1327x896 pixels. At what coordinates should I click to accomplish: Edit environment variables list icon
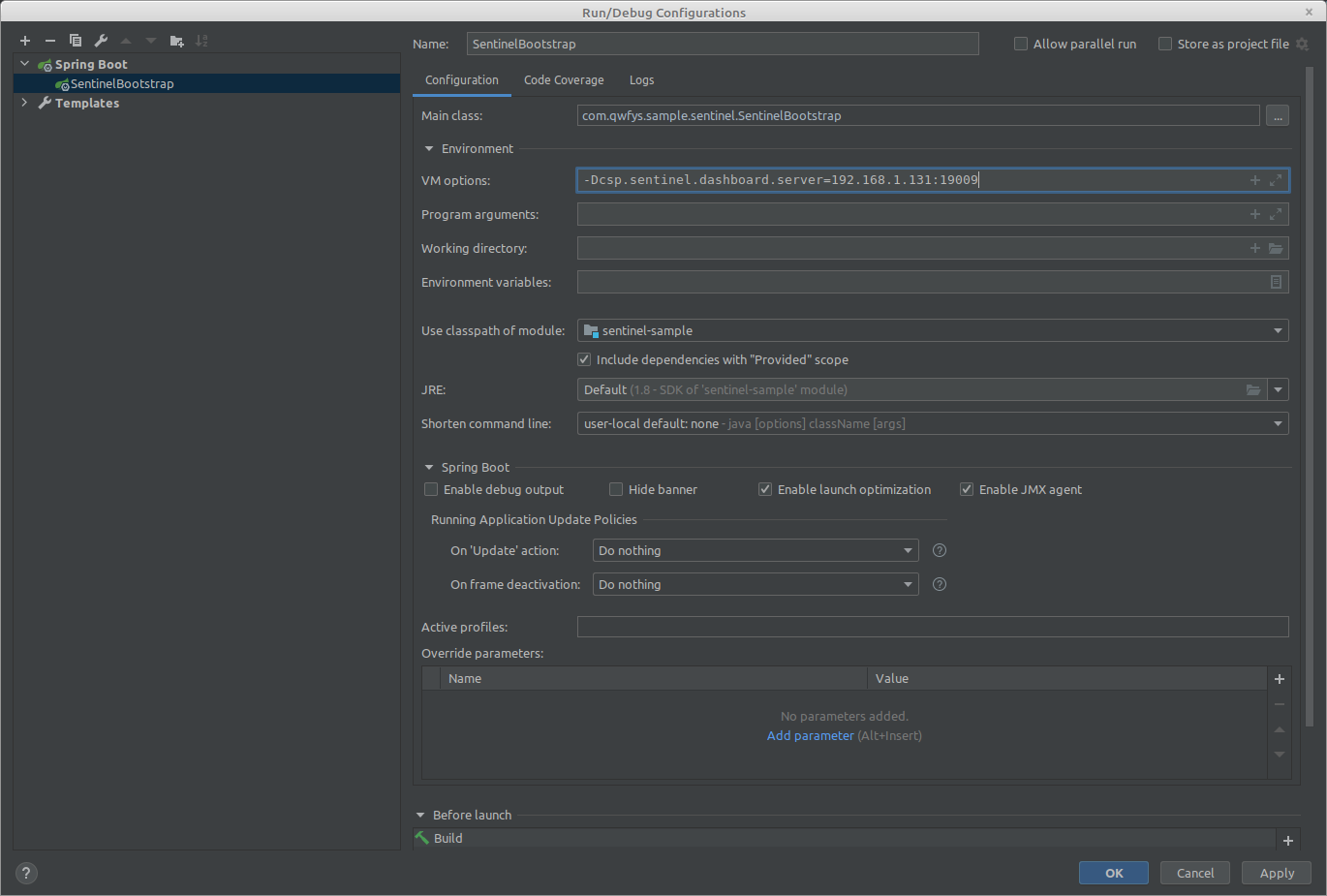[x=1276, y=282]
